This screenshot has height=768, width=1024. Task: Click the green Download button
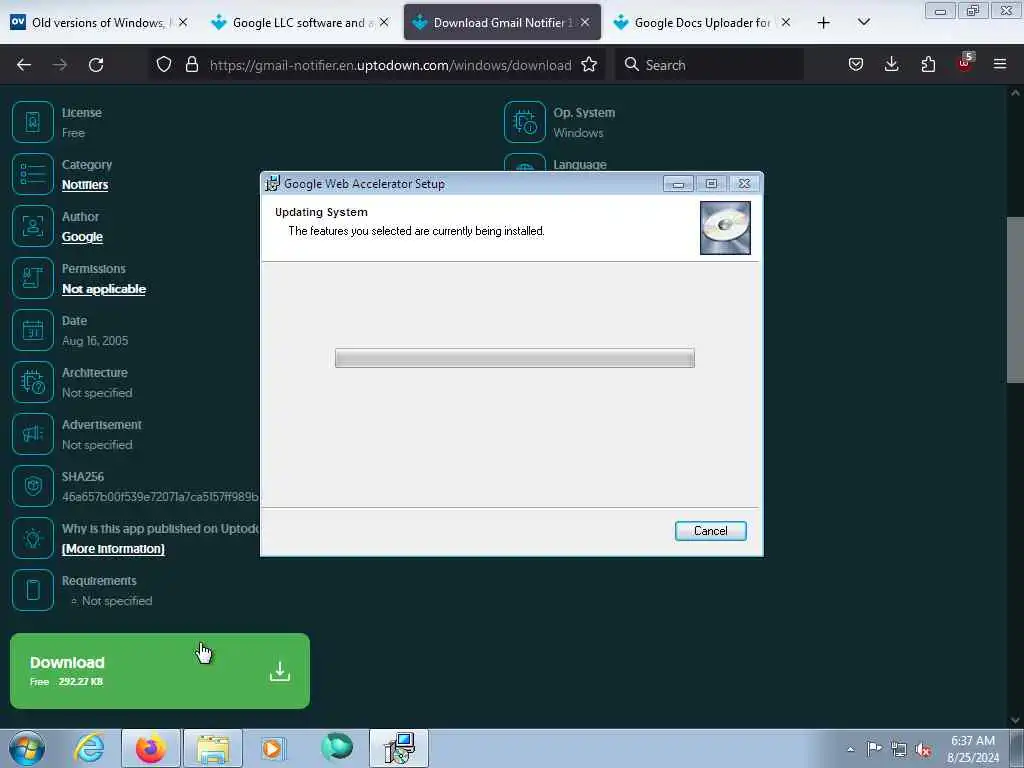[160, 671]
